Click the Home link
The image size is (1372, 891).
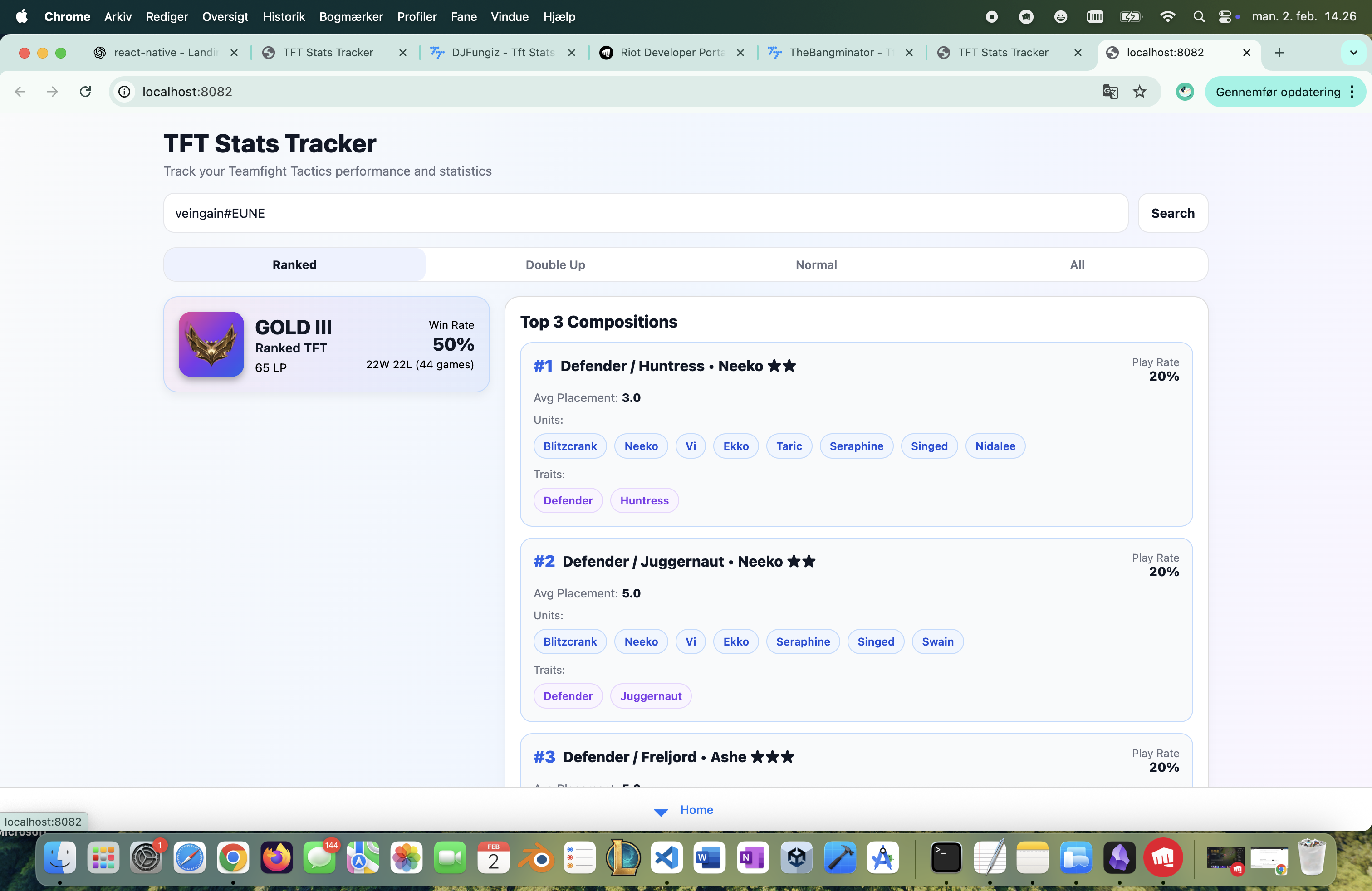point(696,810)
